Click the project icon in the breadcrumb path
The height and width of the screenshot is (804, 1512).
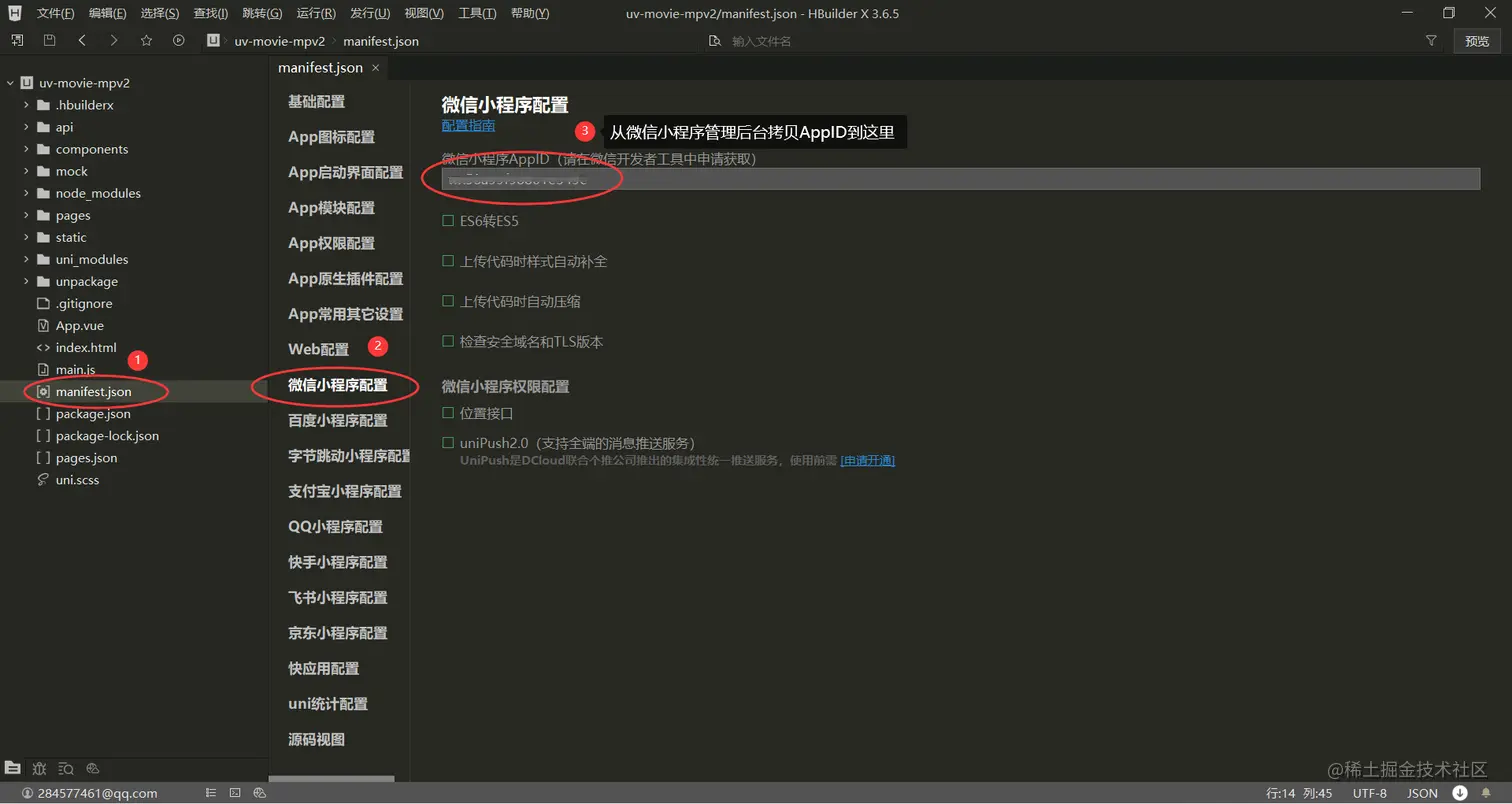click(x=213, y=41)
